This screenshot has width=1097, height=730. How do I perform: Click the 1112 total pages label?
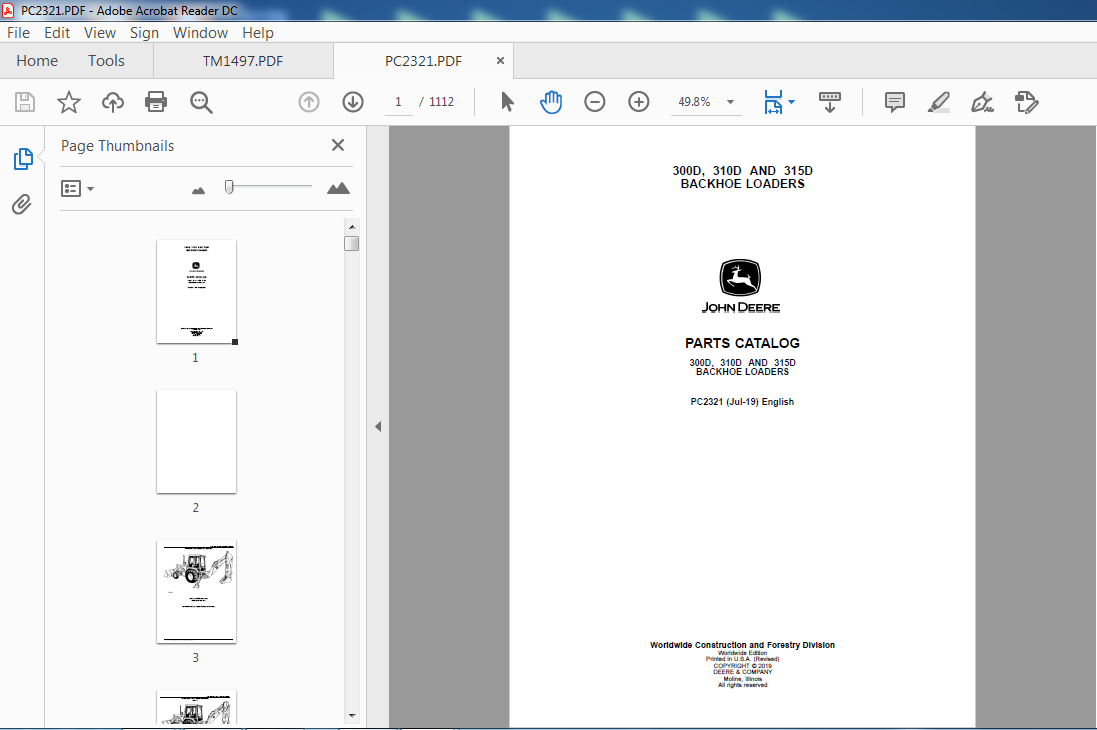441,102
